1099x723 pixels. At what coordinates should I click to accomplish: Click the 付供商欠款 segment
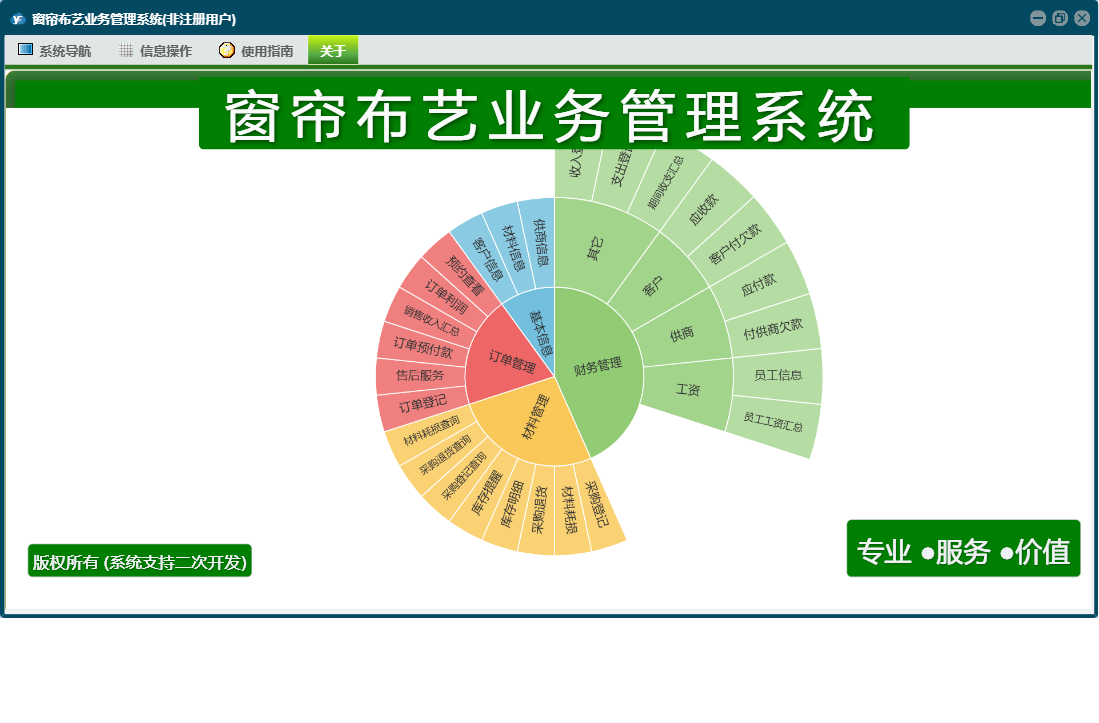pyautogui.click(x=772, y=328)
